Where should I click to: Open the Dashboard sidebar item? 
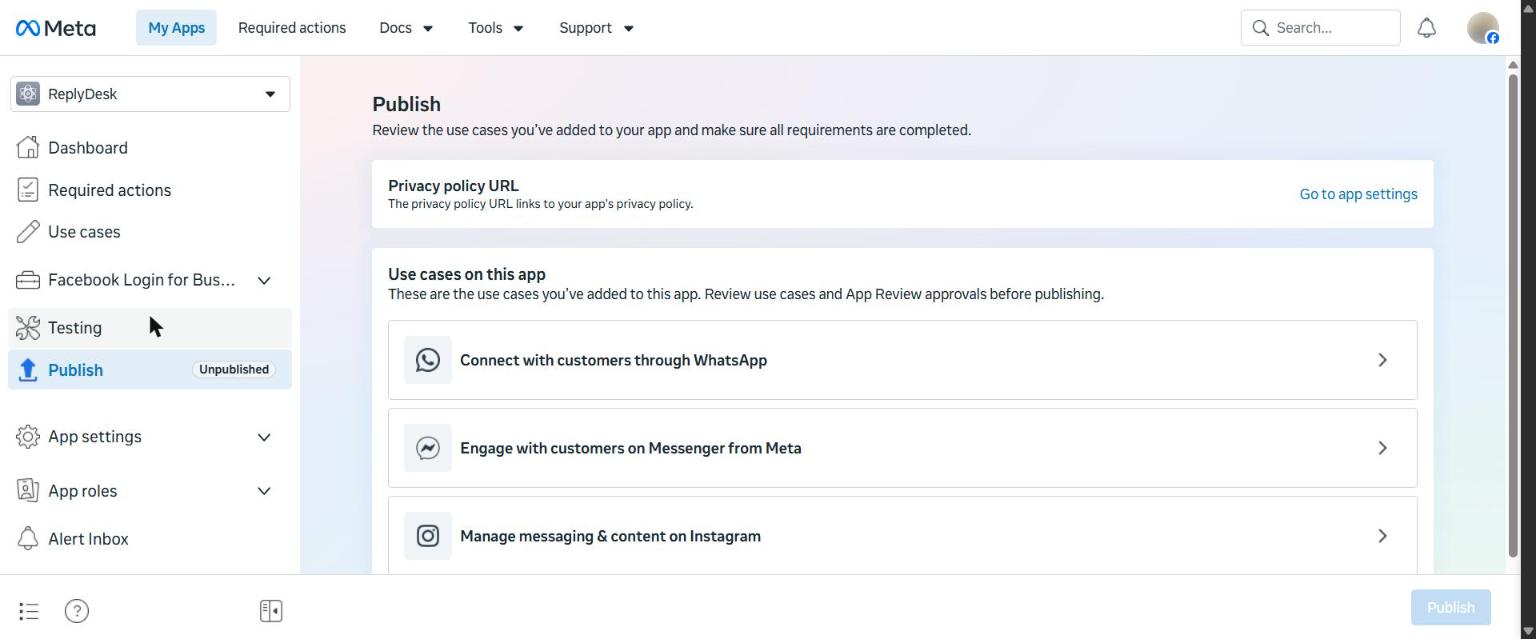click(x=150, y=148)
